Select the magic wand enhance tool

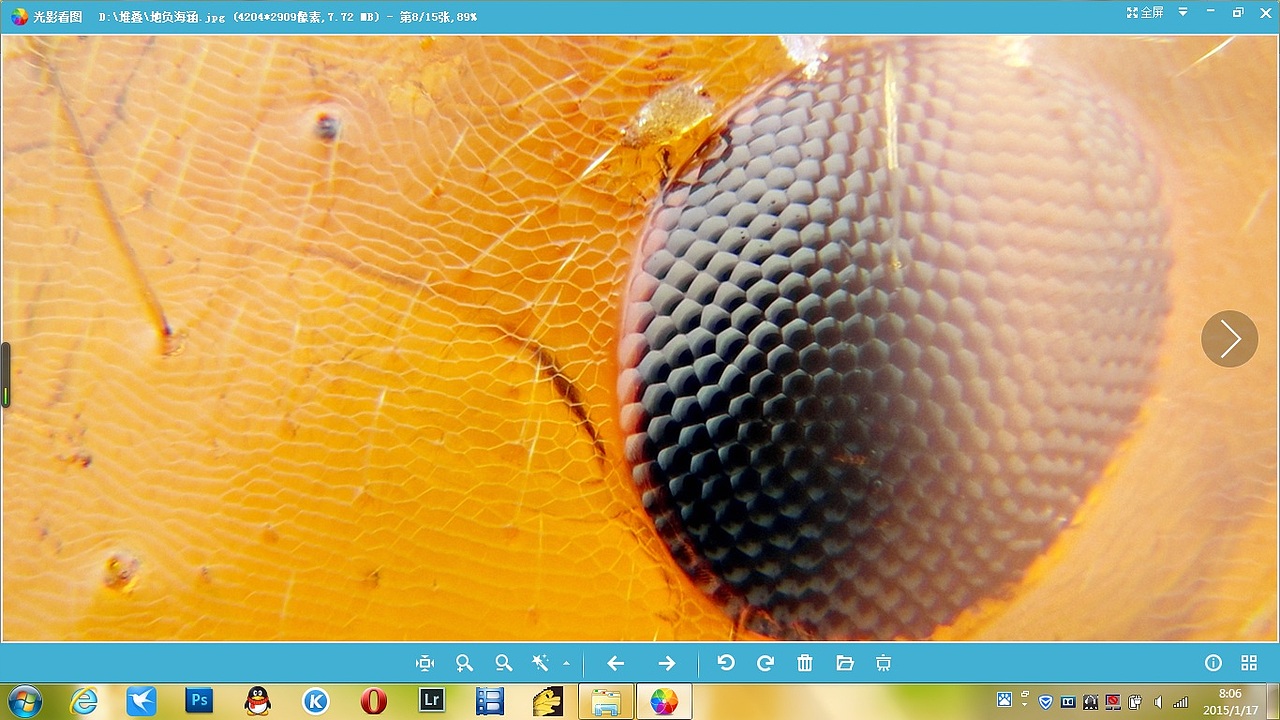pos(541,663)
